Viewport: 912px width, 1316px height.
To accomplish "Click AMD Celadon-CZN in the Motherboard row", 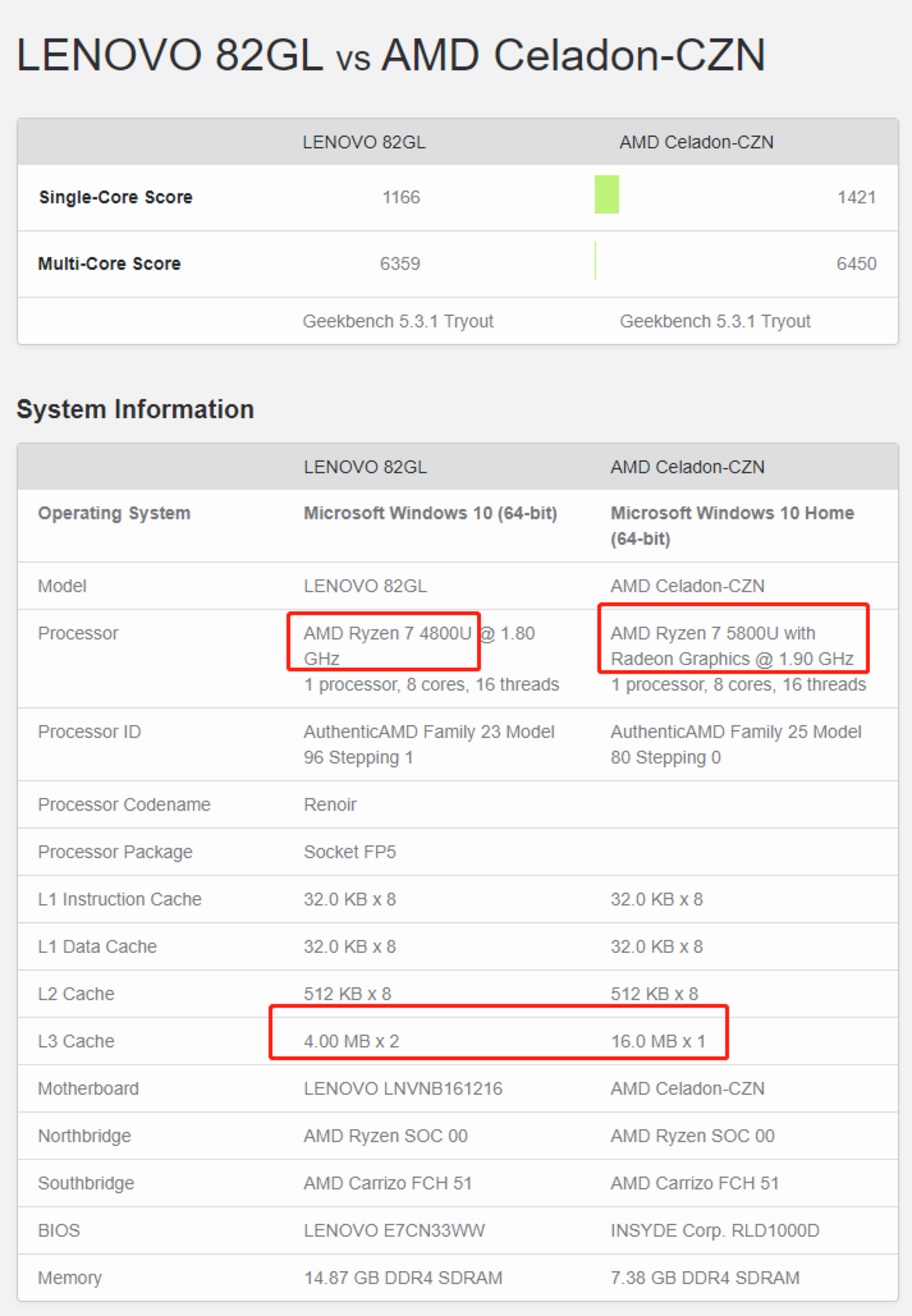I will tap(687, 1089).
